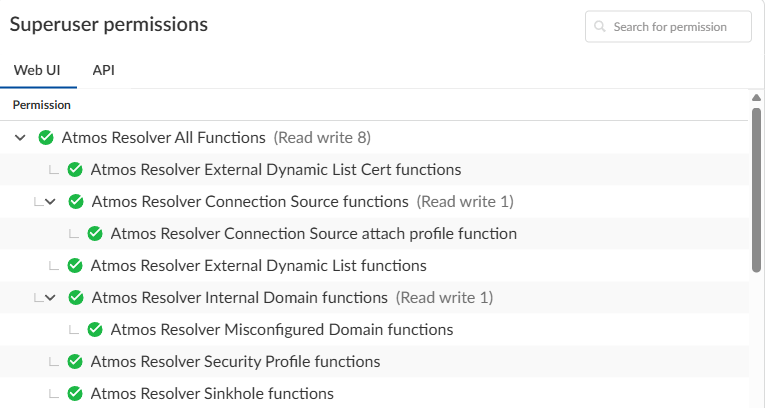Collapse Internal Domain functions node

point(50,298)
